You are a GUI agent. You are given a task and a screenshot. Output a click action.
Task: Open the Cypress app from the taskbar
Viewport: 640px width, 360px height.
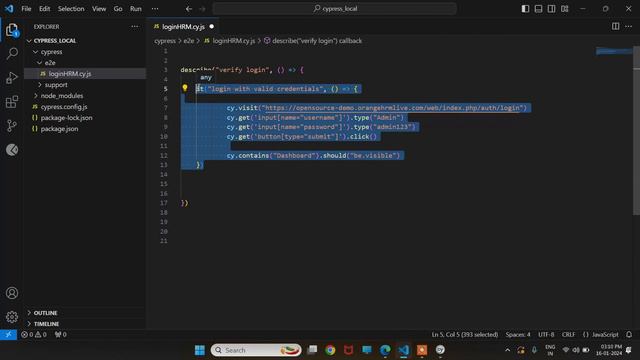[440, 350]
